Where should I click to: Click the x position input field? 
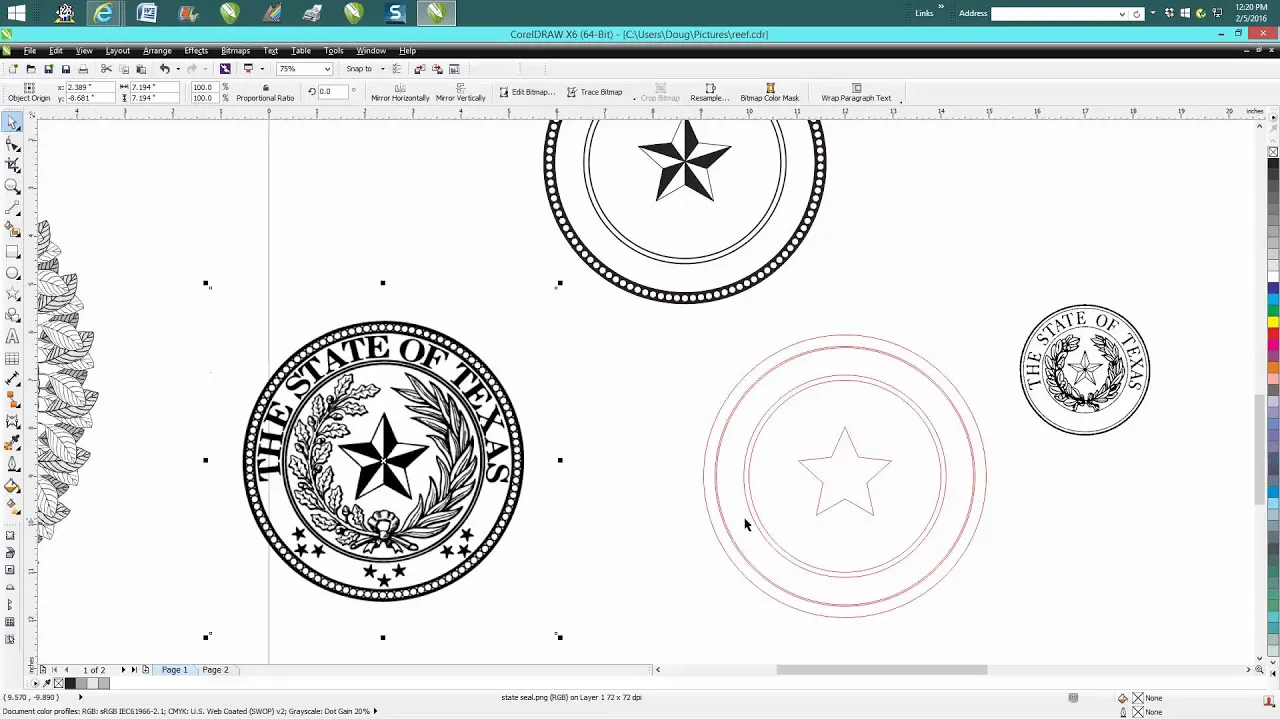(89, 88)
